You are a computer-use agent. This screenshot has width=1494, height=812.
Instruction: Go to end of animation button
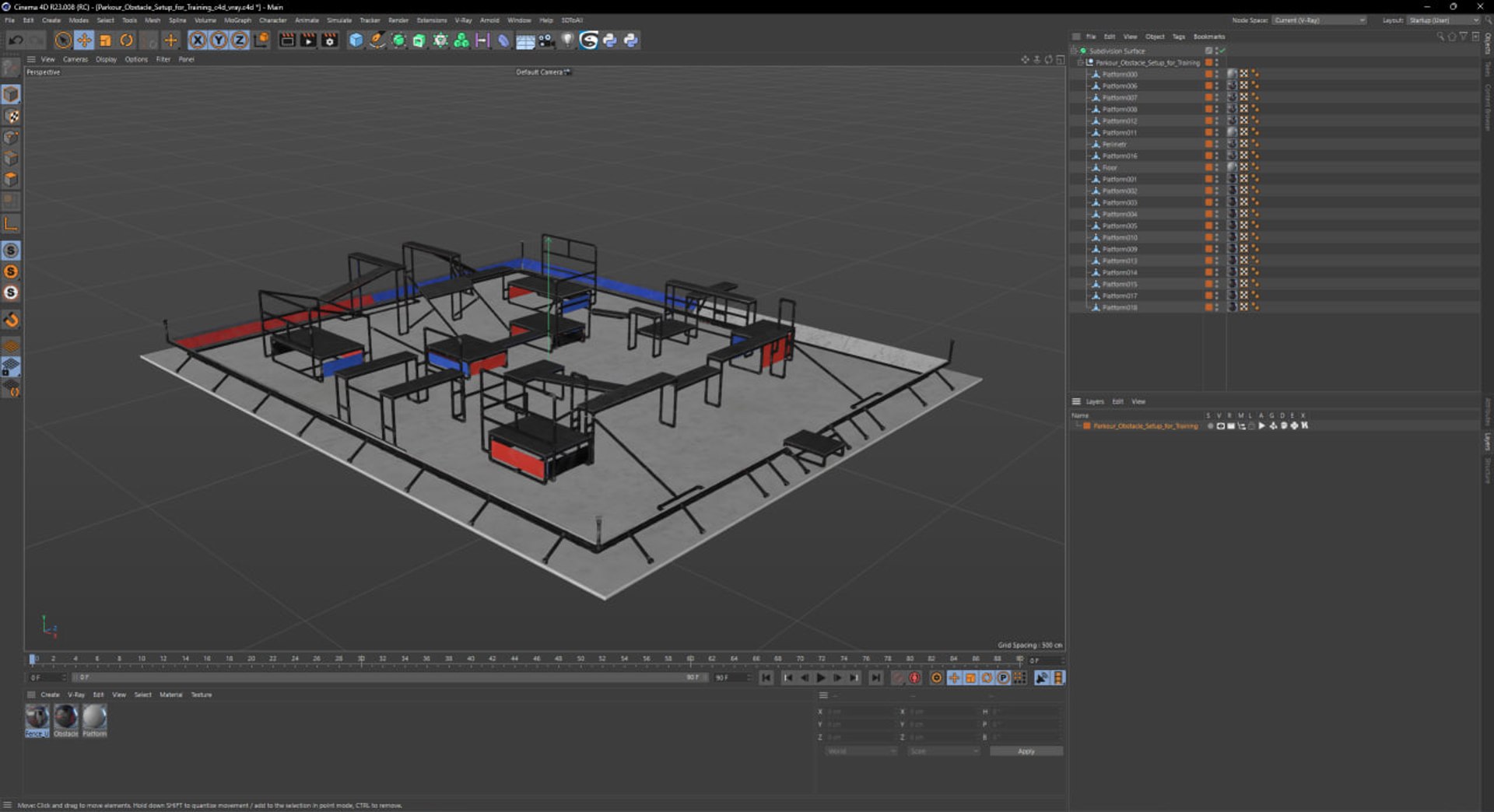click(x=875, y=678)
